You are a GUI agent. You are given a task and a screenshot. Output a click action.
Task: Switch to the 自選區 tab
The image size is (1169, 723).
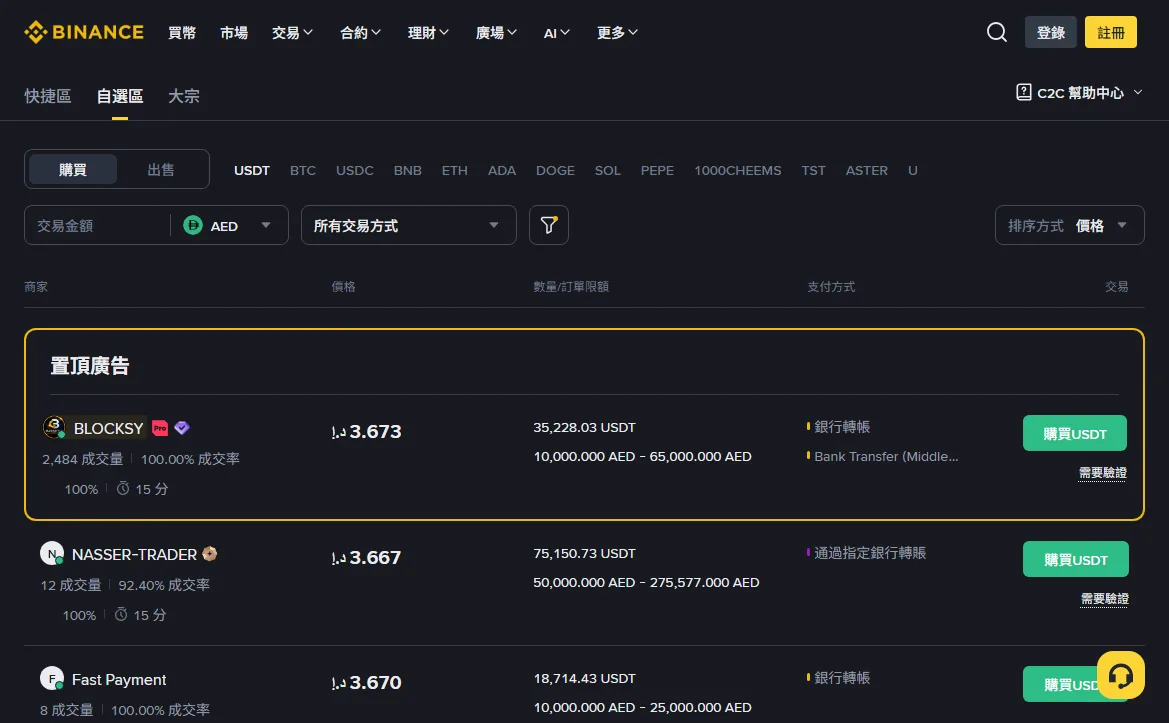[x=120, y=96]
